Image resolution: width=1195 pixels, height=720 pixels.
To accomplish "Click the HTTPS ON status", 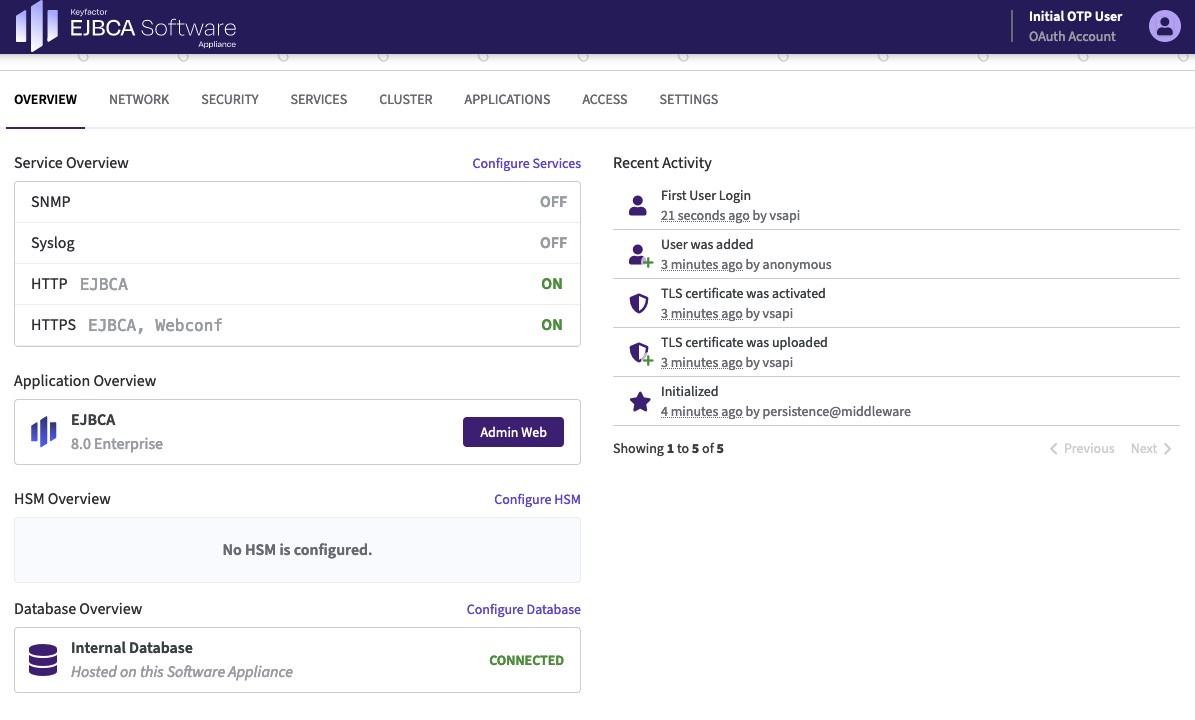I will pyautogui.click(x=552, y=325).
